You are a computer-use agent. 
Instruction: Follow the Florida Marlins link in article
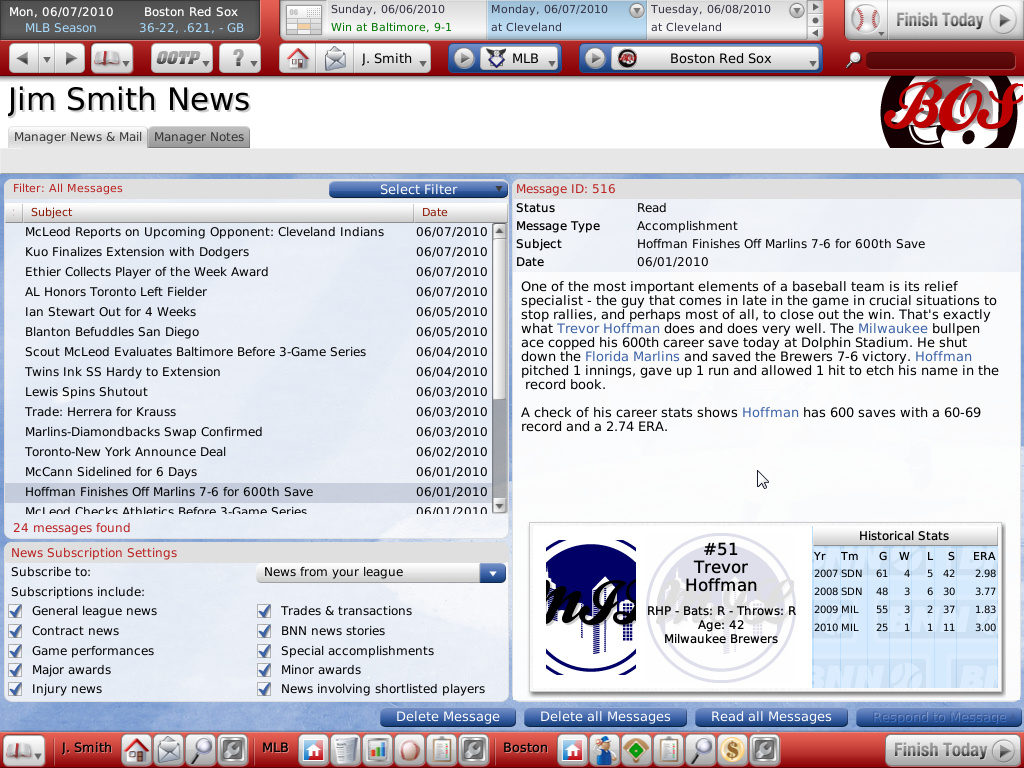[x=631, y=357]
